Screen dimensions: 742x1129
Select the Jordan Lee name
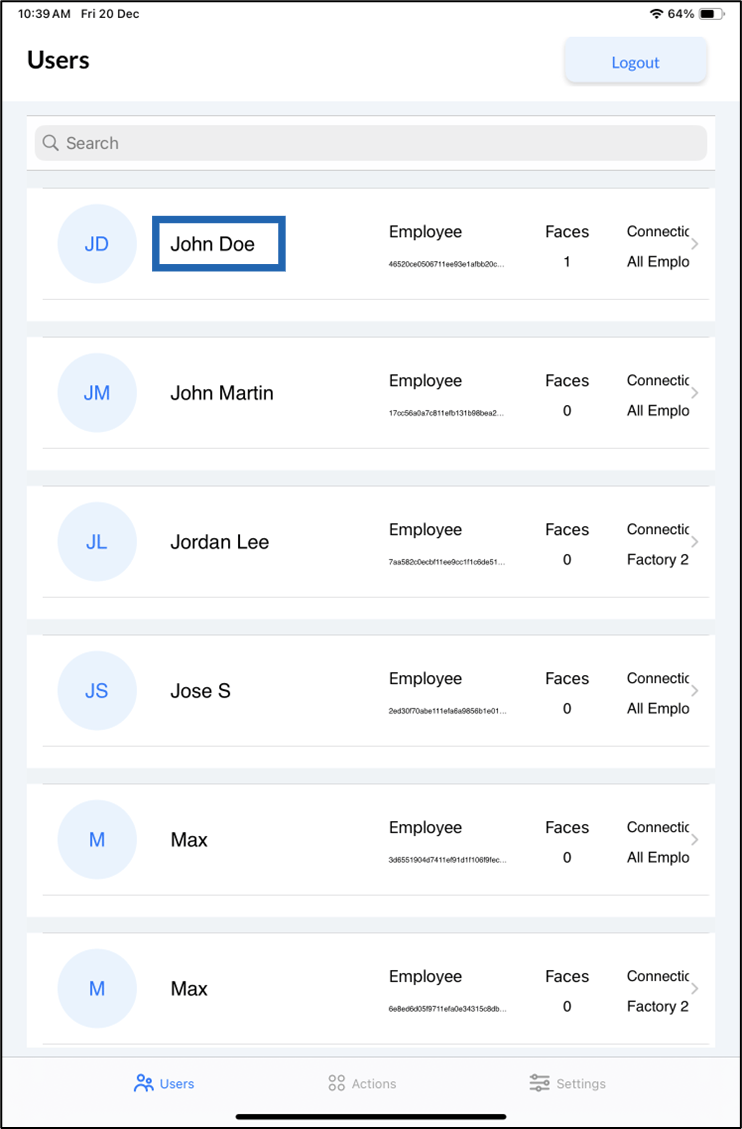[x=220, y=541]
